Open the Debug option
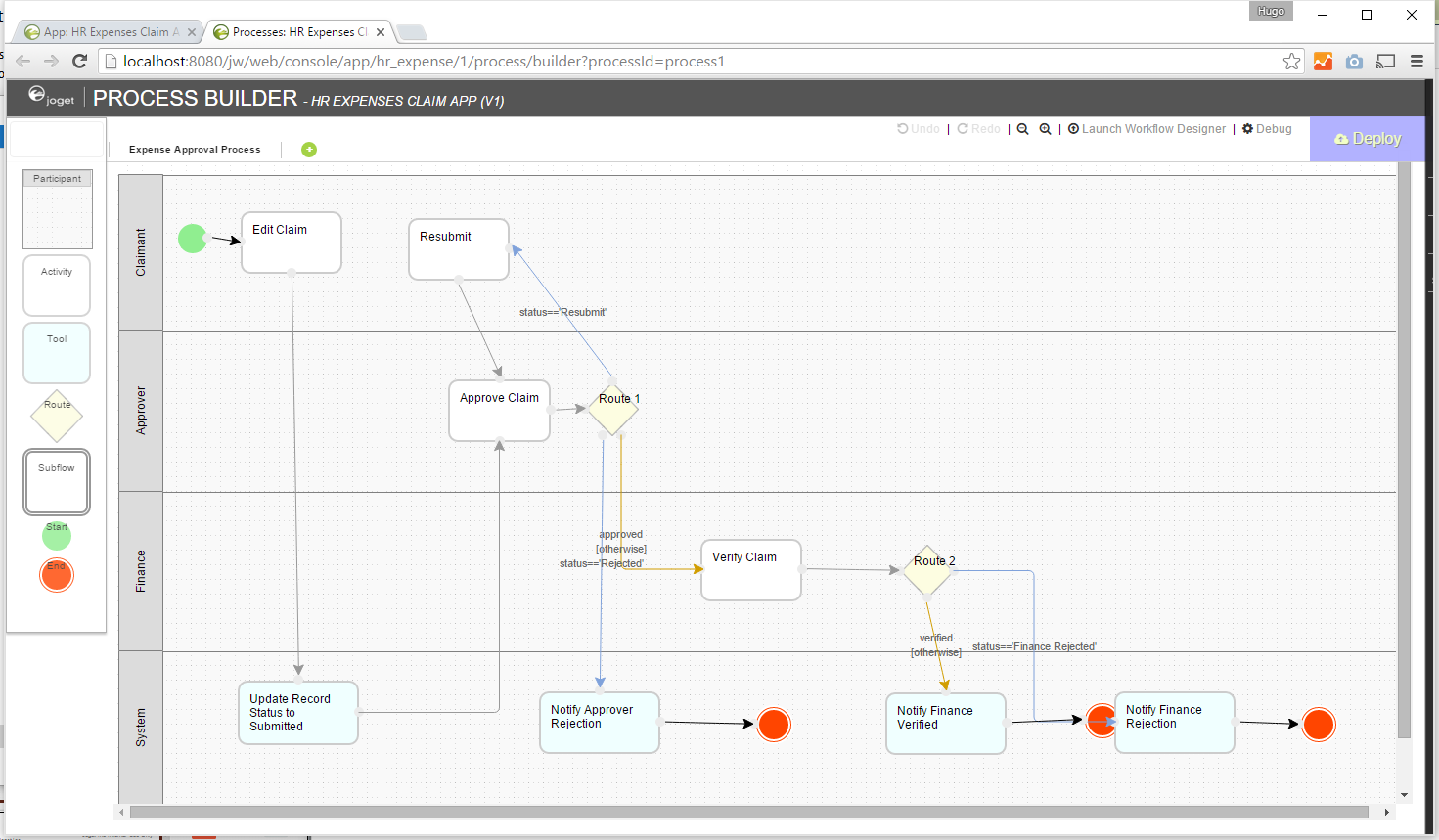The height and width of the screenshot is (840, 1439). point(1267,129)
